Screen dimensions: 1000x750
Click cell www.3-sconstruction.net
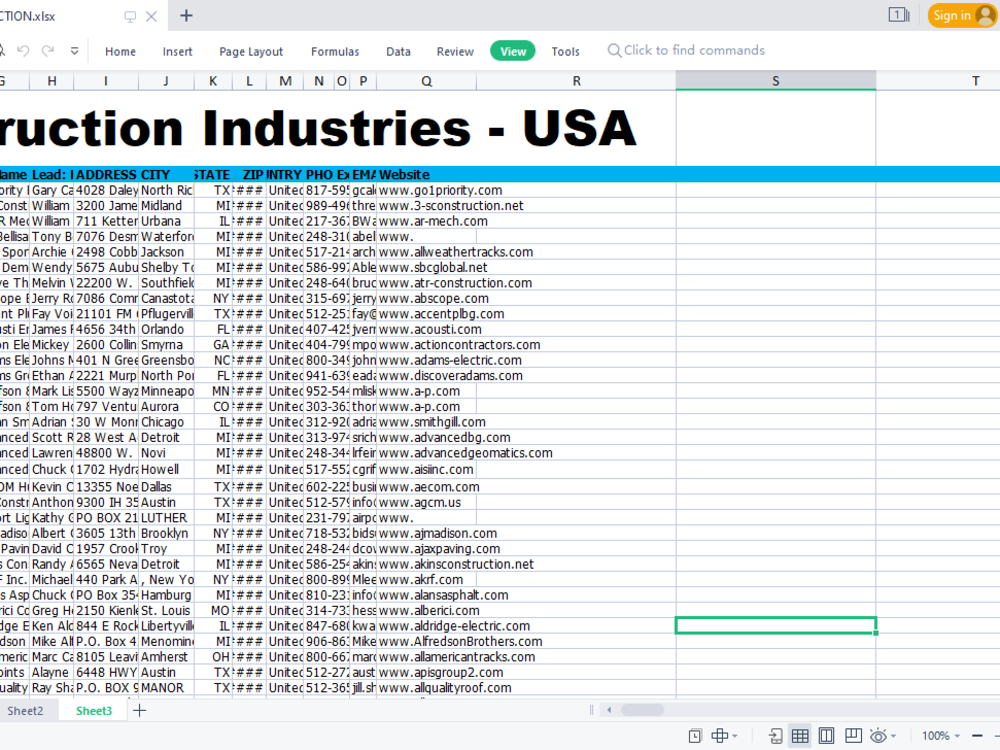tap(427, 205)
